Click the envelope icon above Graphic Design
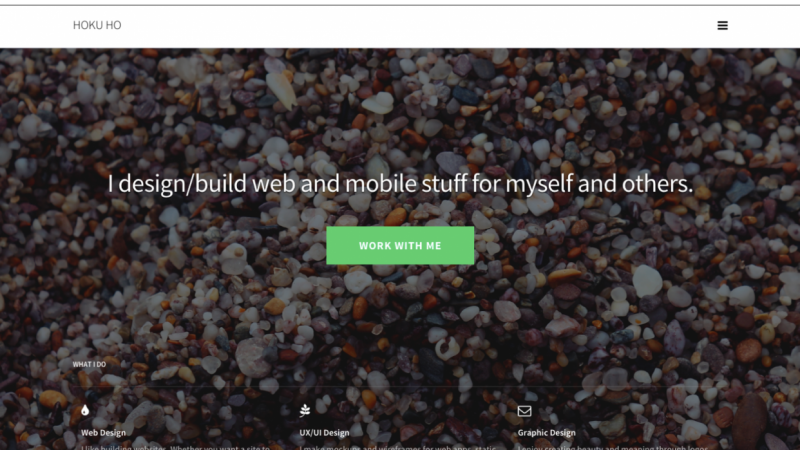Image resolution: width=800 pixels, height=450 pixels. tap(524, 411)
